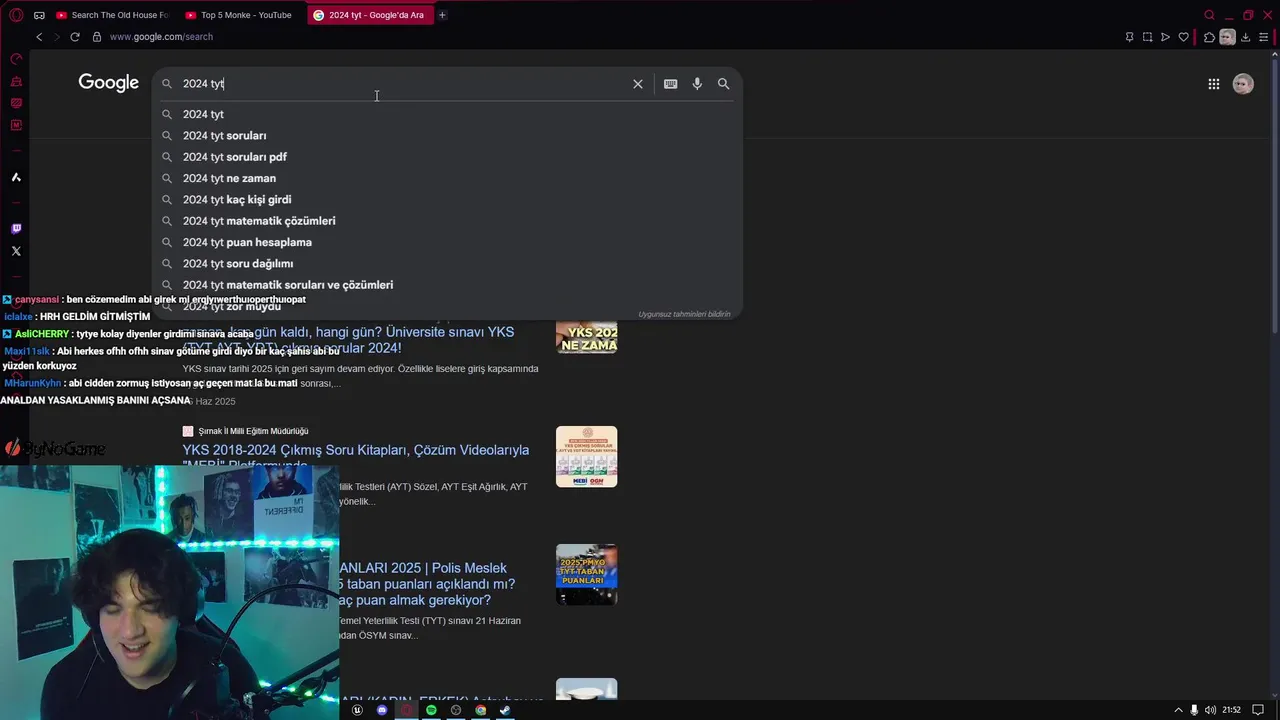Switch to Top 5 Monke YouTube tab
Screen dimensions: 1280x720
click(x=241, y=15)
